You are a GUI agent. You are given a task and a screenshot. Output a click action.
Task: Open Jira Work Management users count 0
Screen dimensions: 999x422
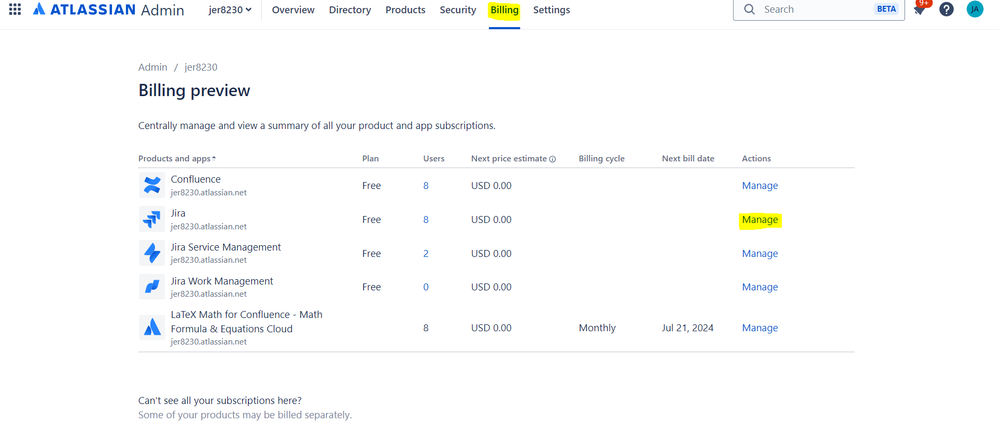[x=426, y=287]
